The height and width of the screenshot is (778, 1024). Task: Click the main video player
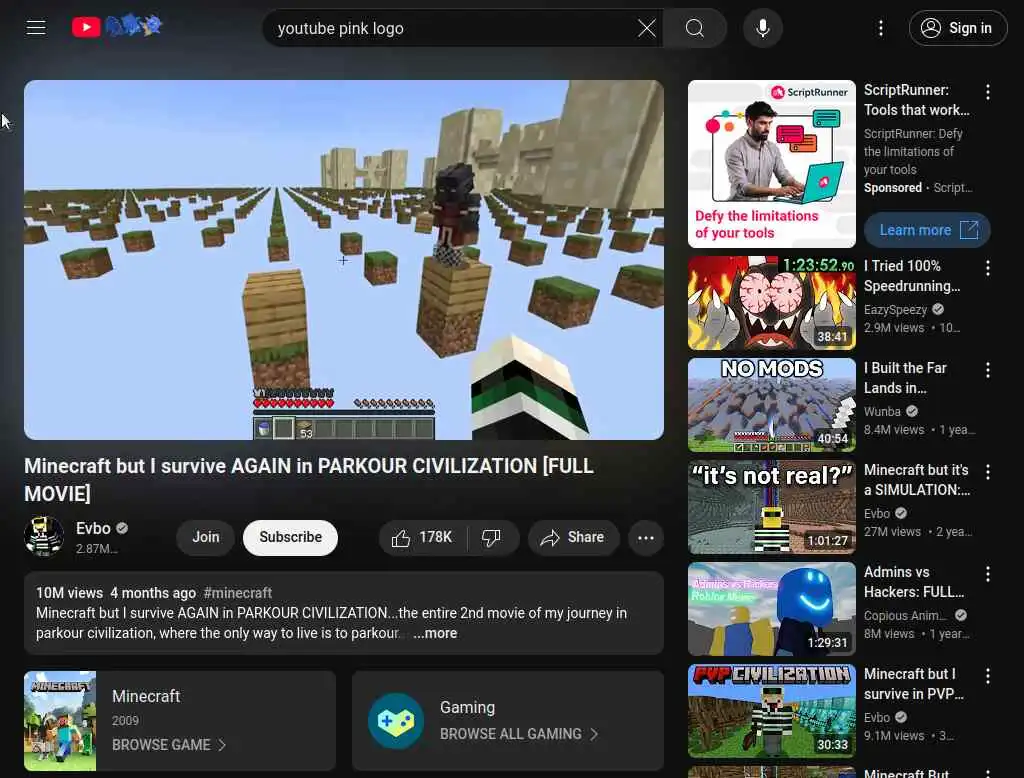(x=344, y=260)
